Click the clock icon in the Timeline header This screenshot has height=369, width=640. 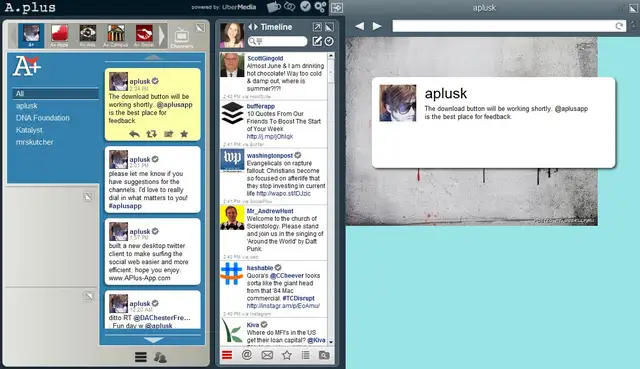pos(329,41)
